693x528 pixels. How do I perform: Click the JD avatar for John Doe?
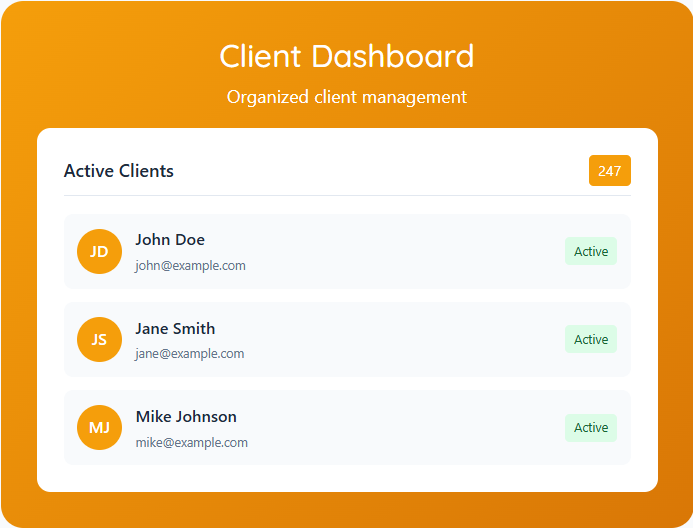(99, 252)
